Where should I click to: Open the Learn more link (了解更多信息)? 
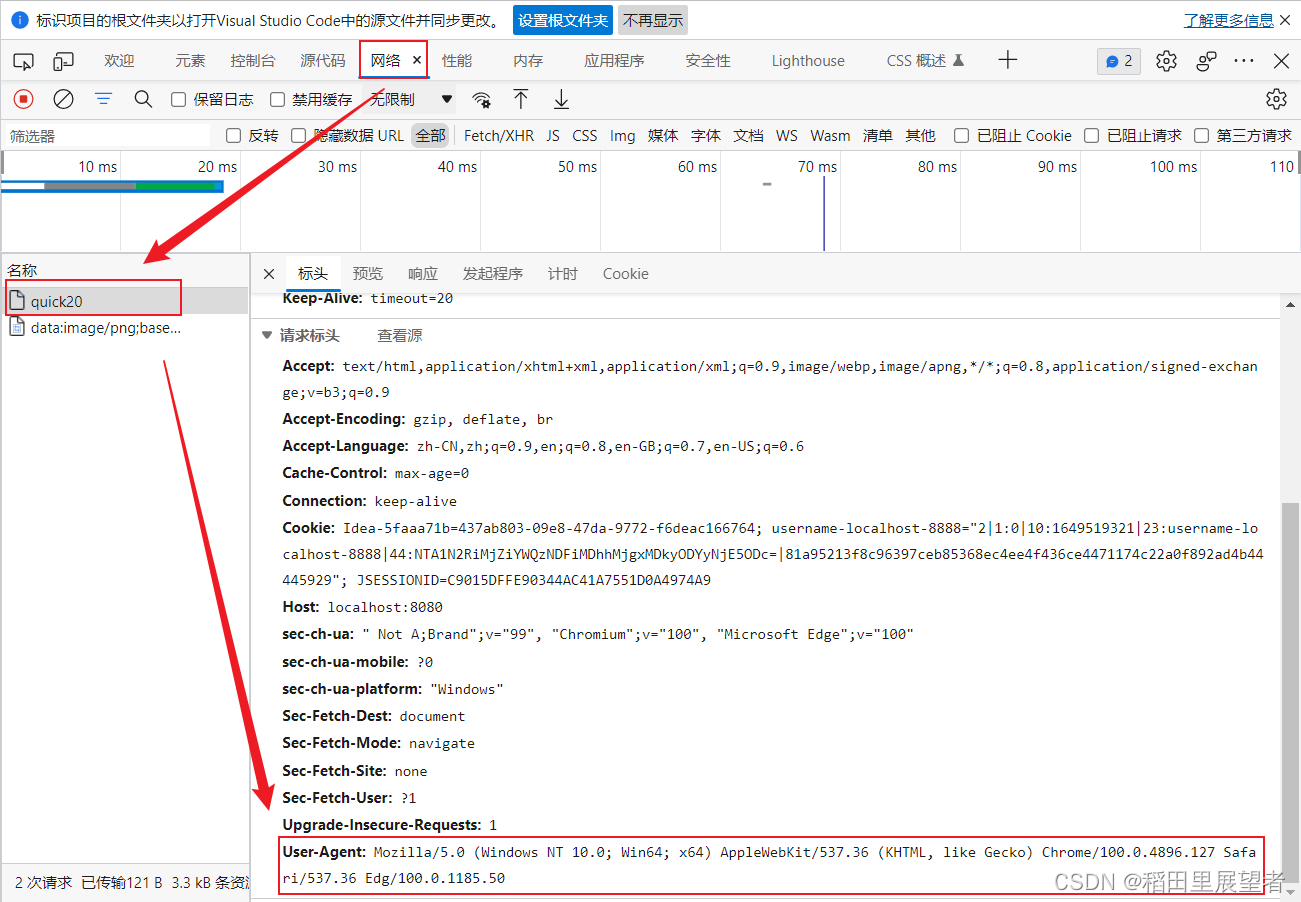(1229, 20)
